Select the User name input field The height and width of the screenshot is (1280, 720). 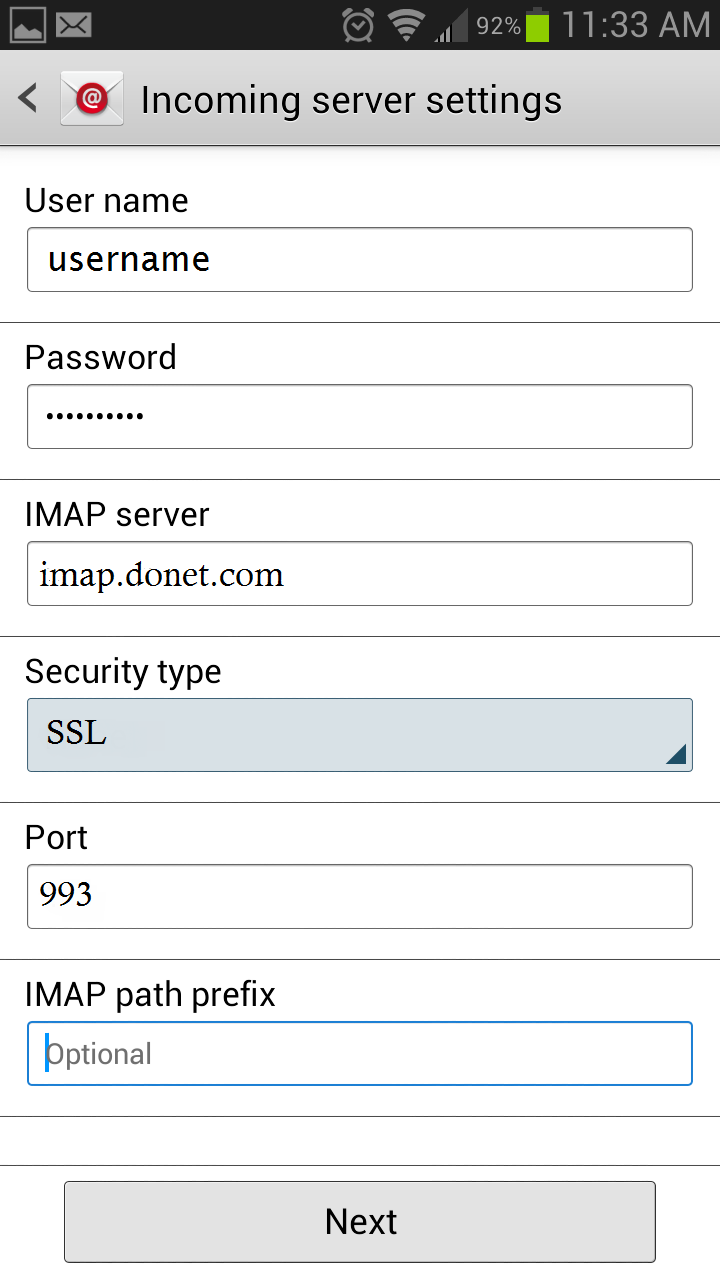(x=360, y=260)
